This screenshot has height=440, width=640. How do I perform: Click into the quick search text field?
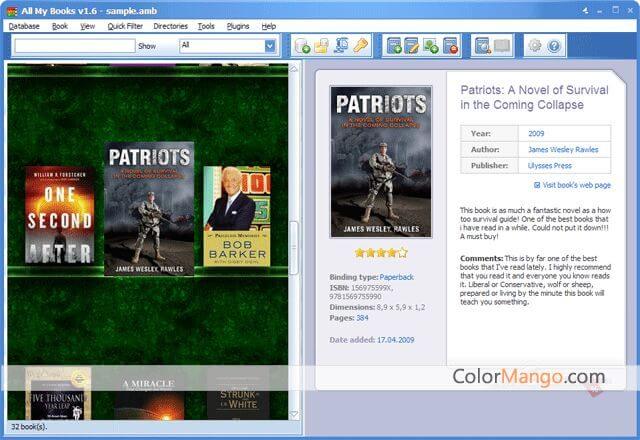[75, 46]
